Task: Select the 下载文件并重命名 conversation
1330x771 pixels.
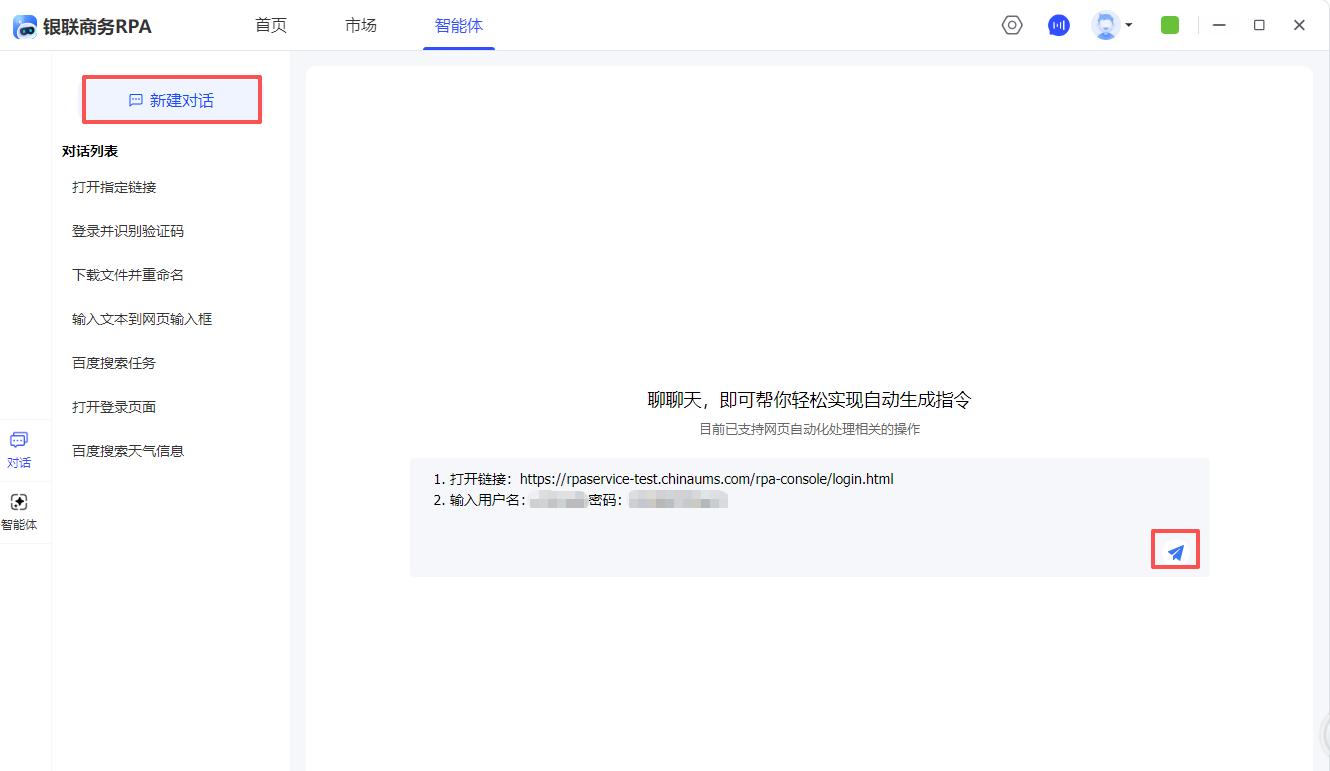Action: tap(128, 275)
